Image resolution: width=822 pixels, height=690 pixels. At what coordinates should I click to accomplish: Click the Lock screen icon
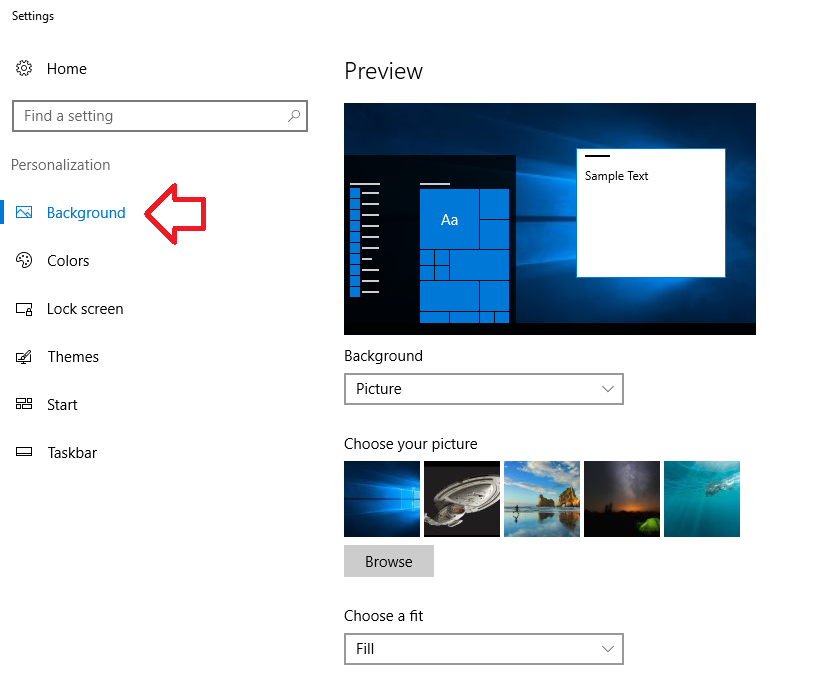(x=24, y=309)
